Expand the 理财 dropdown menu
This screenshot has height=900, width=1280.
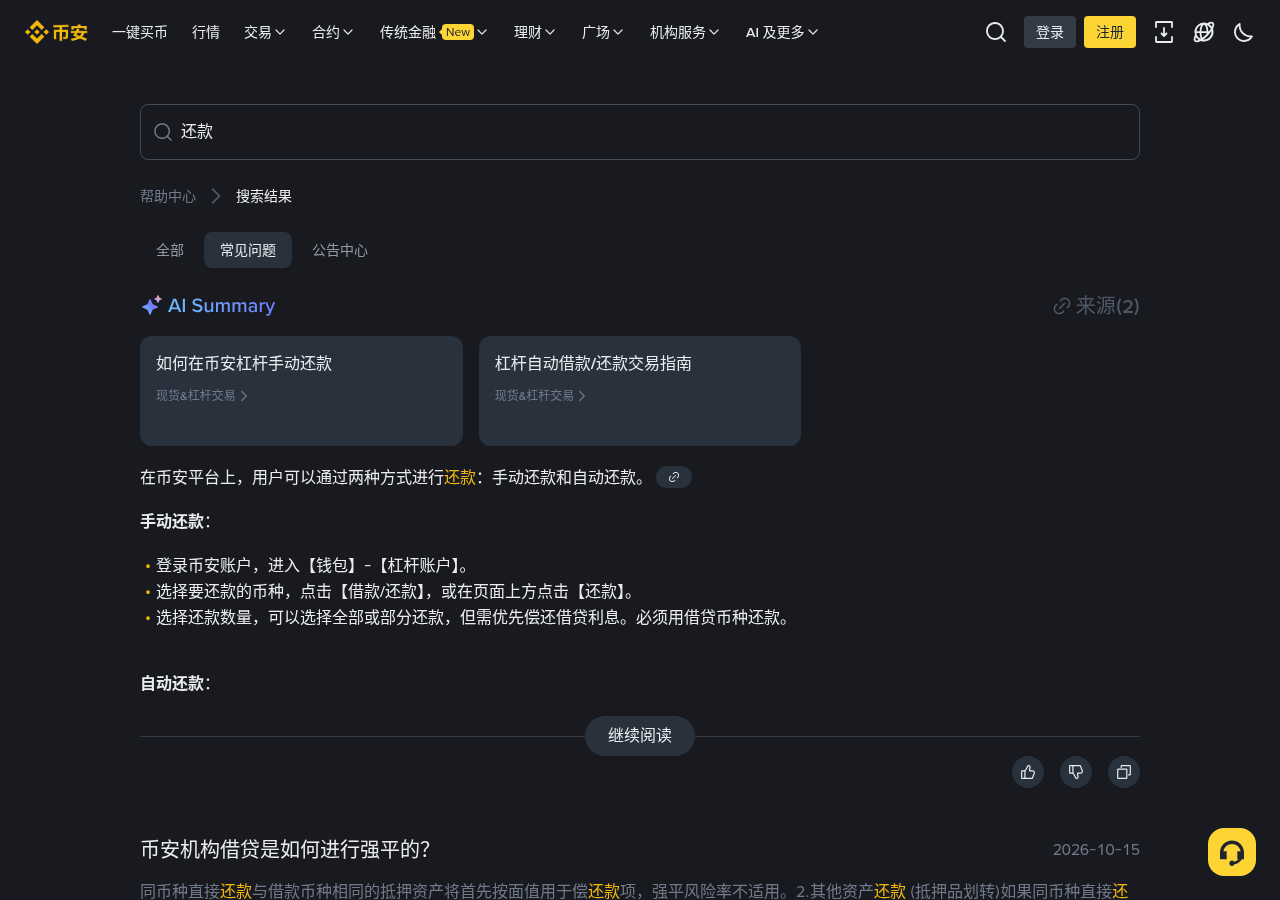coord(535,32)
